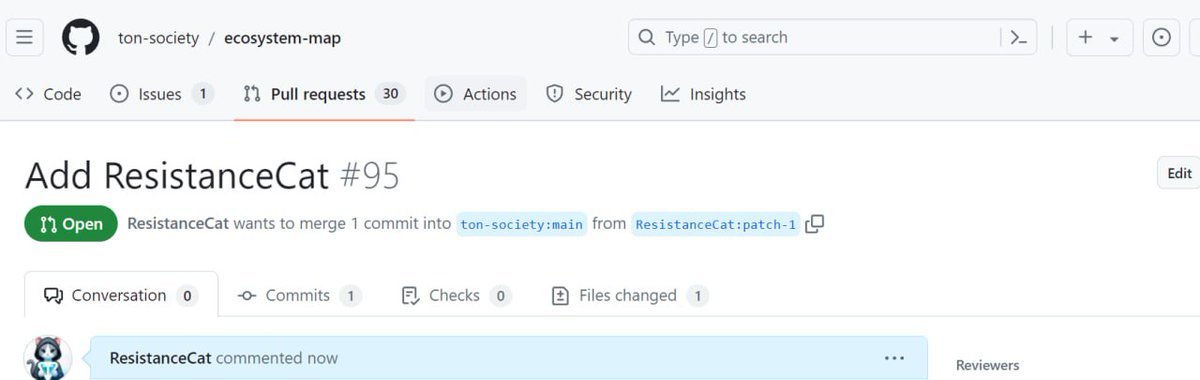This screenshot has height=380, width=1200.
Task: Open the Pull requests tab
Action: coord(324,94)
